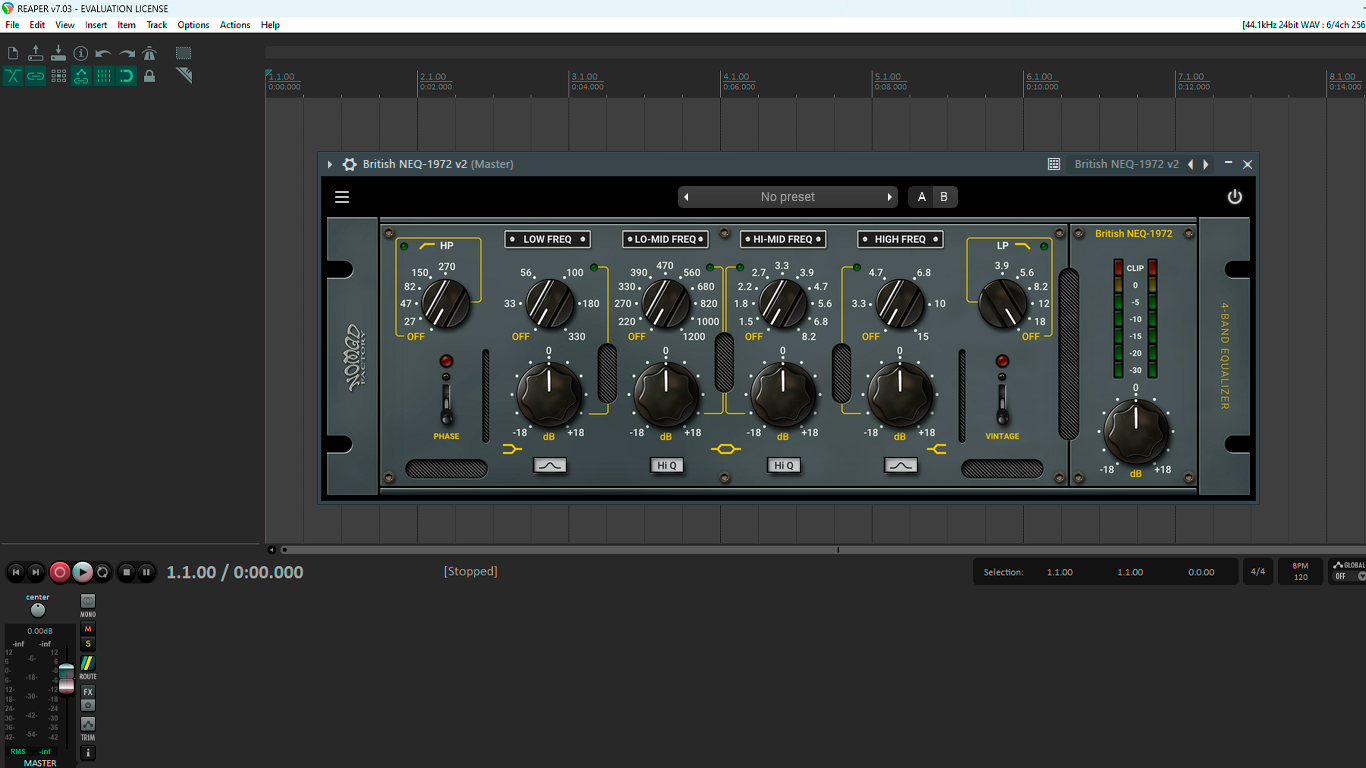This screenshot has width=1366, height=768.
Task: Click the Pause transport button
Action: coord(147,572)
